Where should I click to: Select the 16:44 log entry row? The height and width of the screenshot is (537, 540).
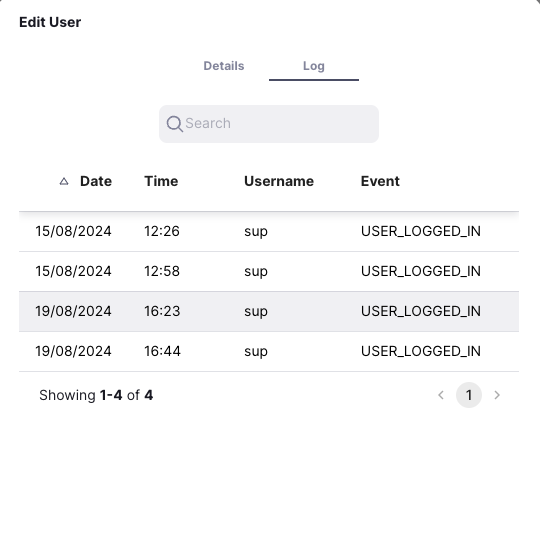pyautogui.click(x=269, y=351)
